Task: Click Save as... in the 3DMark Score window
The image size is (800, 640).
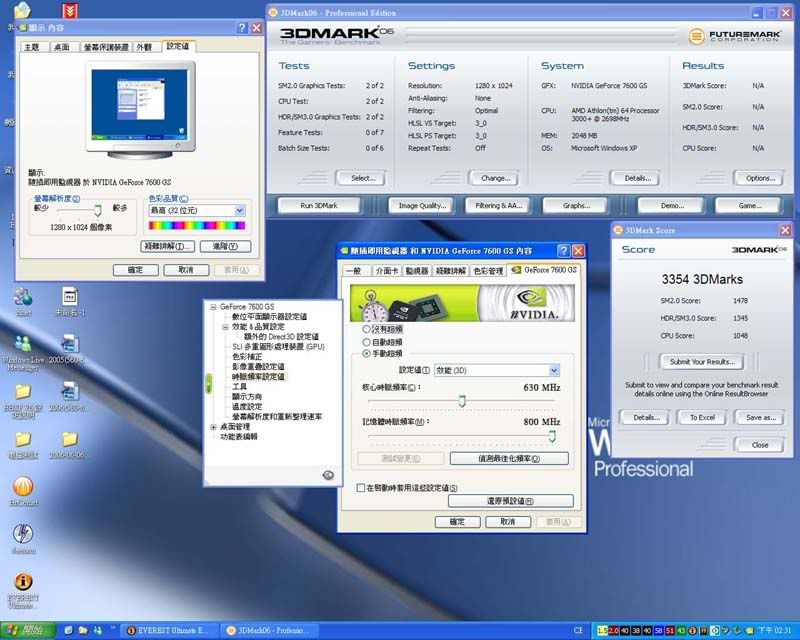Action: 760,417
